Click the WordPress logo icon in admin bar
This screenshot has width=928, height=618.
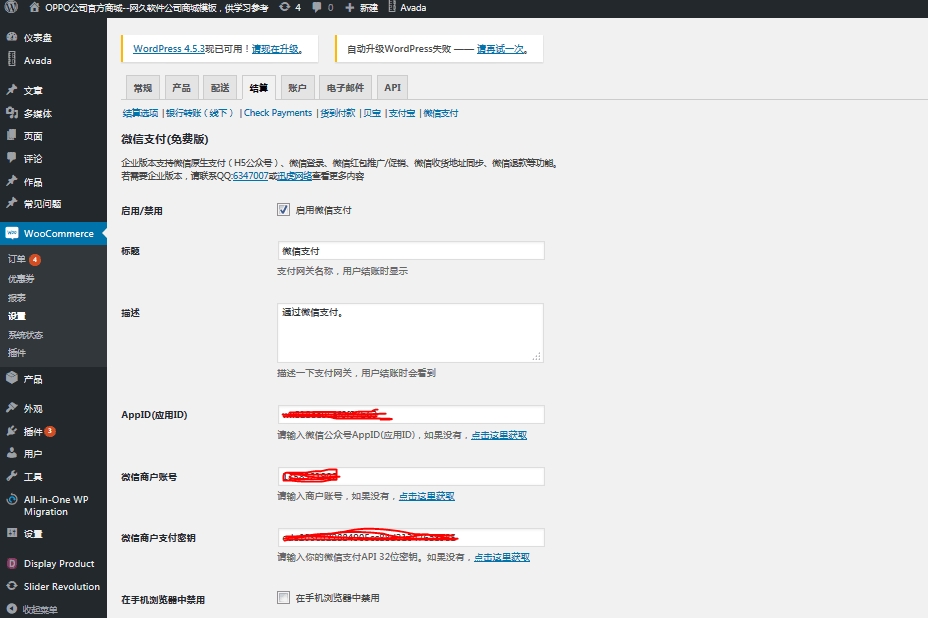(11, 7)
